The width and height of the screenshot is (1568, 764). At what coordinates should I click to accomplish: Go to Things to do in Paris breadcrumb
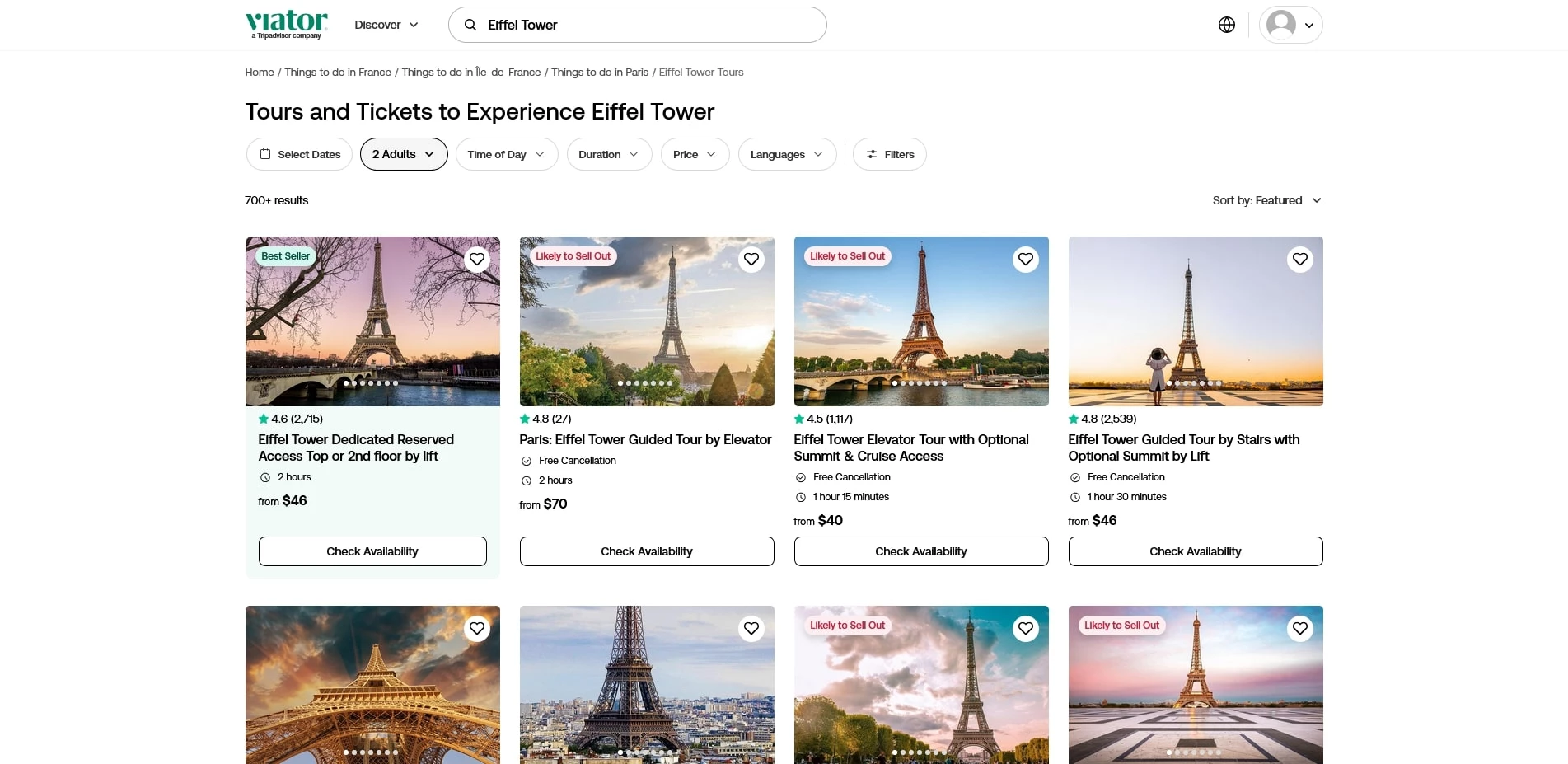[x=599, y=73]
